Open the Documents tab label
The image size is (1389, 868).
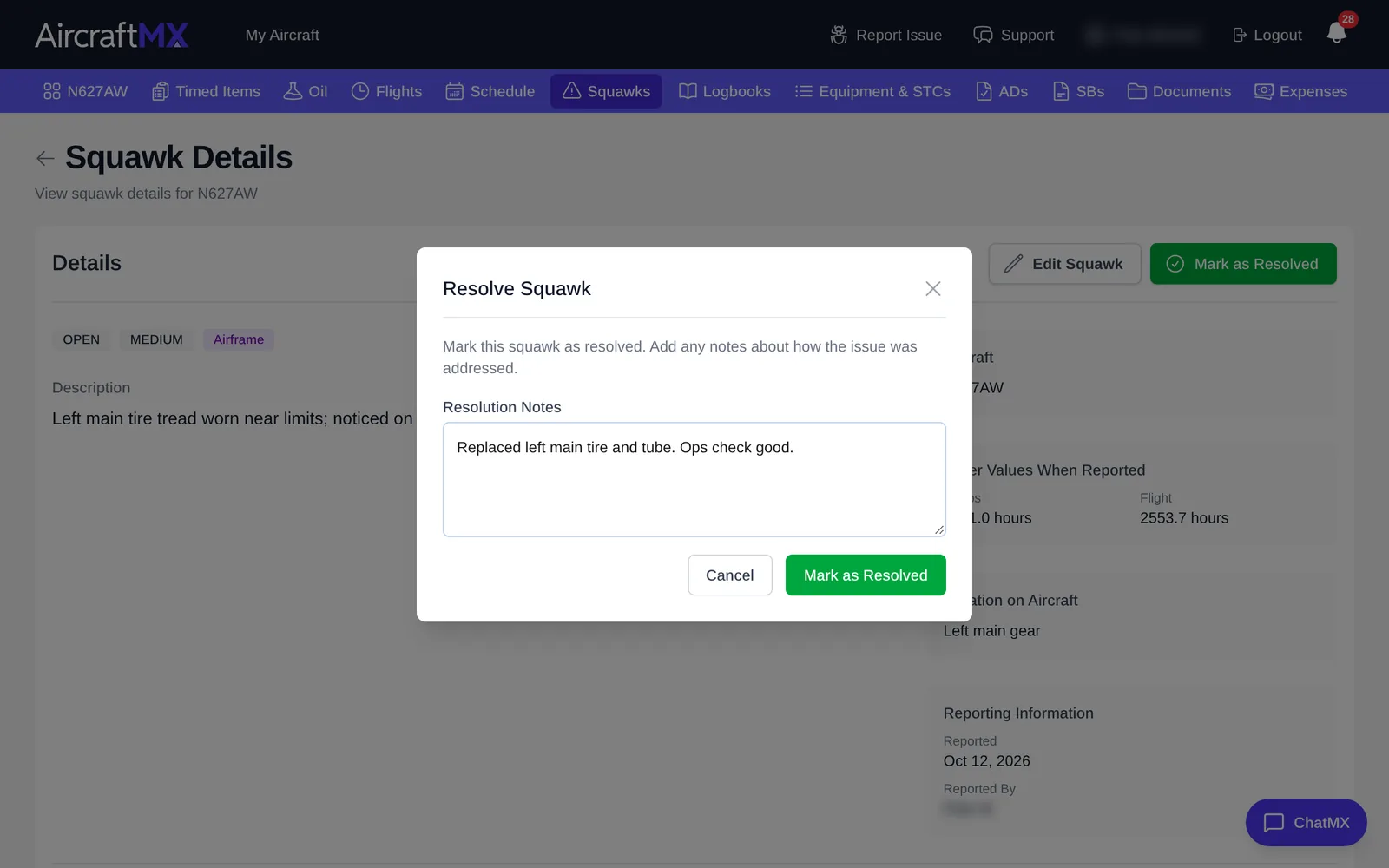tap(1192, 91)
